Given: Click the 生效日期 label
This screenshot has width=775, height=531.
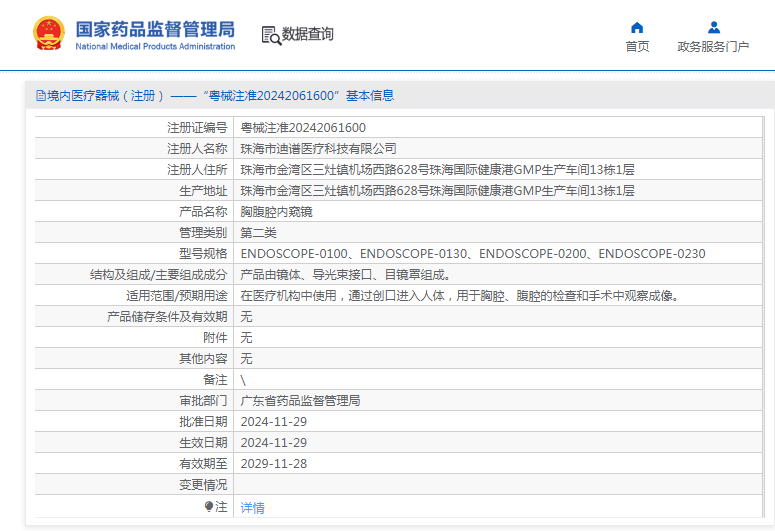Looking at the screenshot, I should tap(203, 442).
